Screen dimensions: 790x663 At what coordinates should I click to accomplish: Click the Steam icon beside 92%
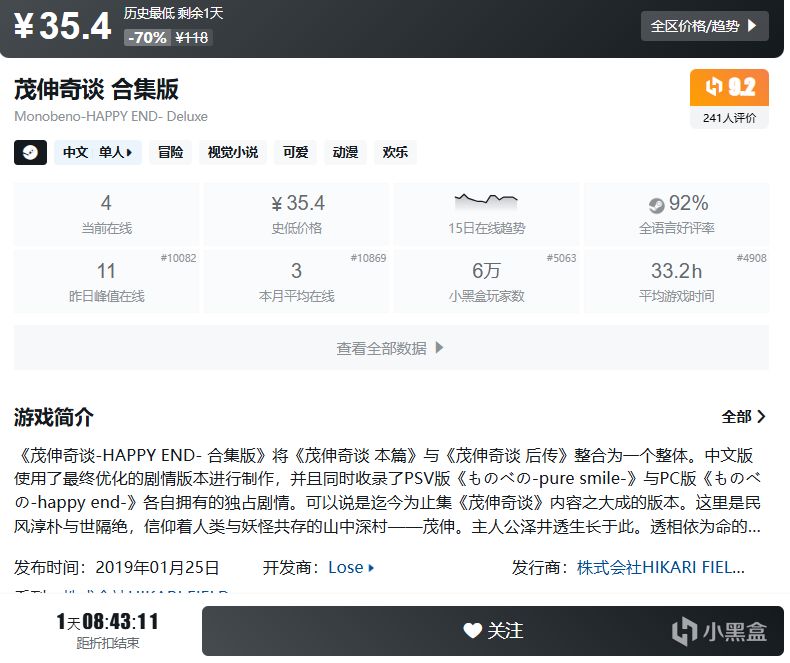(656, 205)
